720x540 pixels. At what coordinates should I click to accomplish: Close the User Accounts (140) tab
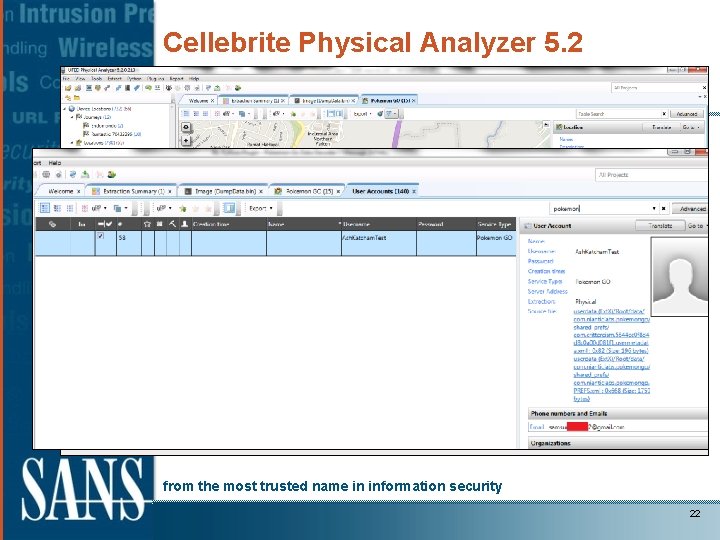[x=414, y=191]
